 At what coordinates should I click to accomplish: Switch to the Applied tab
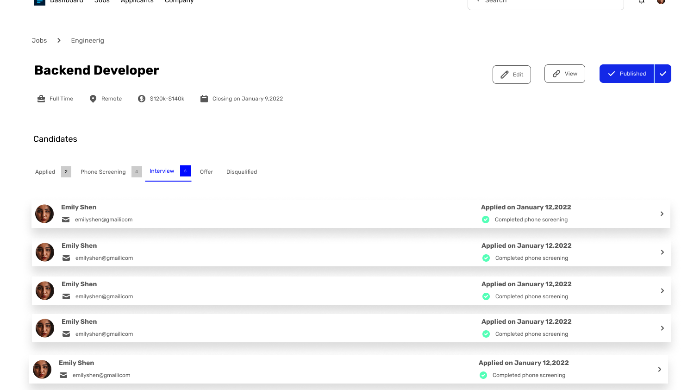45,172
